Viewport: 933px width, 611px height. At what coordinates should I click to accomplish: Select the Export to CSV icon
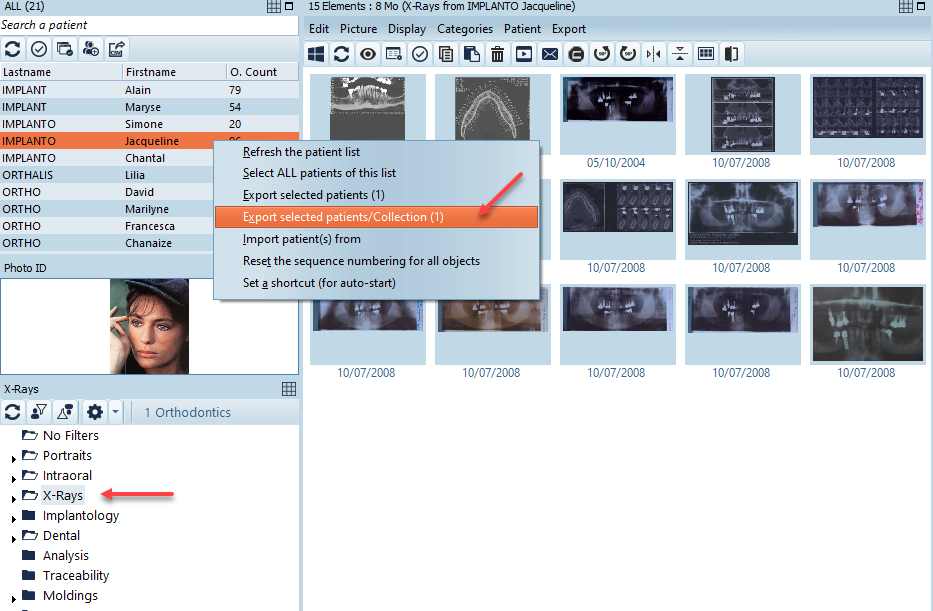click(x=117, y=50)
